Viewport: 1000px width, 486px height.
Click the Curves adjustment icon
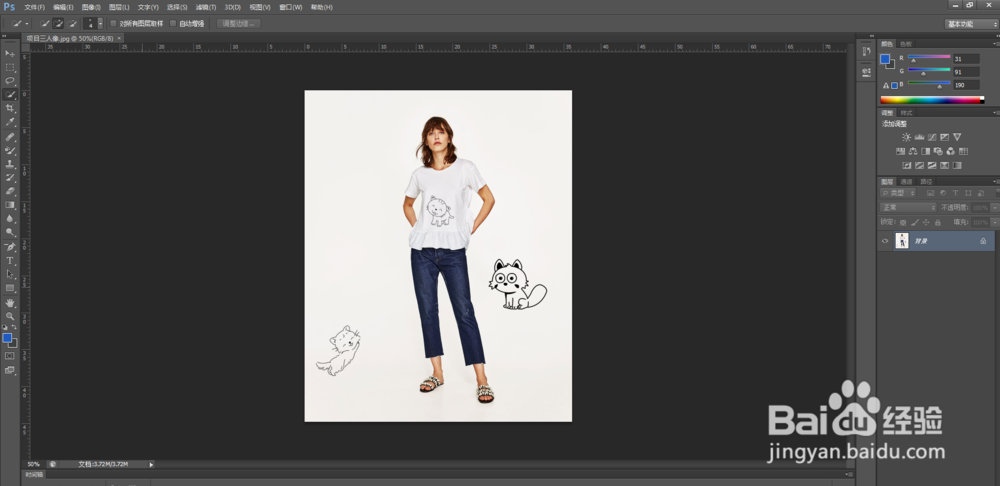pos(932,137)
